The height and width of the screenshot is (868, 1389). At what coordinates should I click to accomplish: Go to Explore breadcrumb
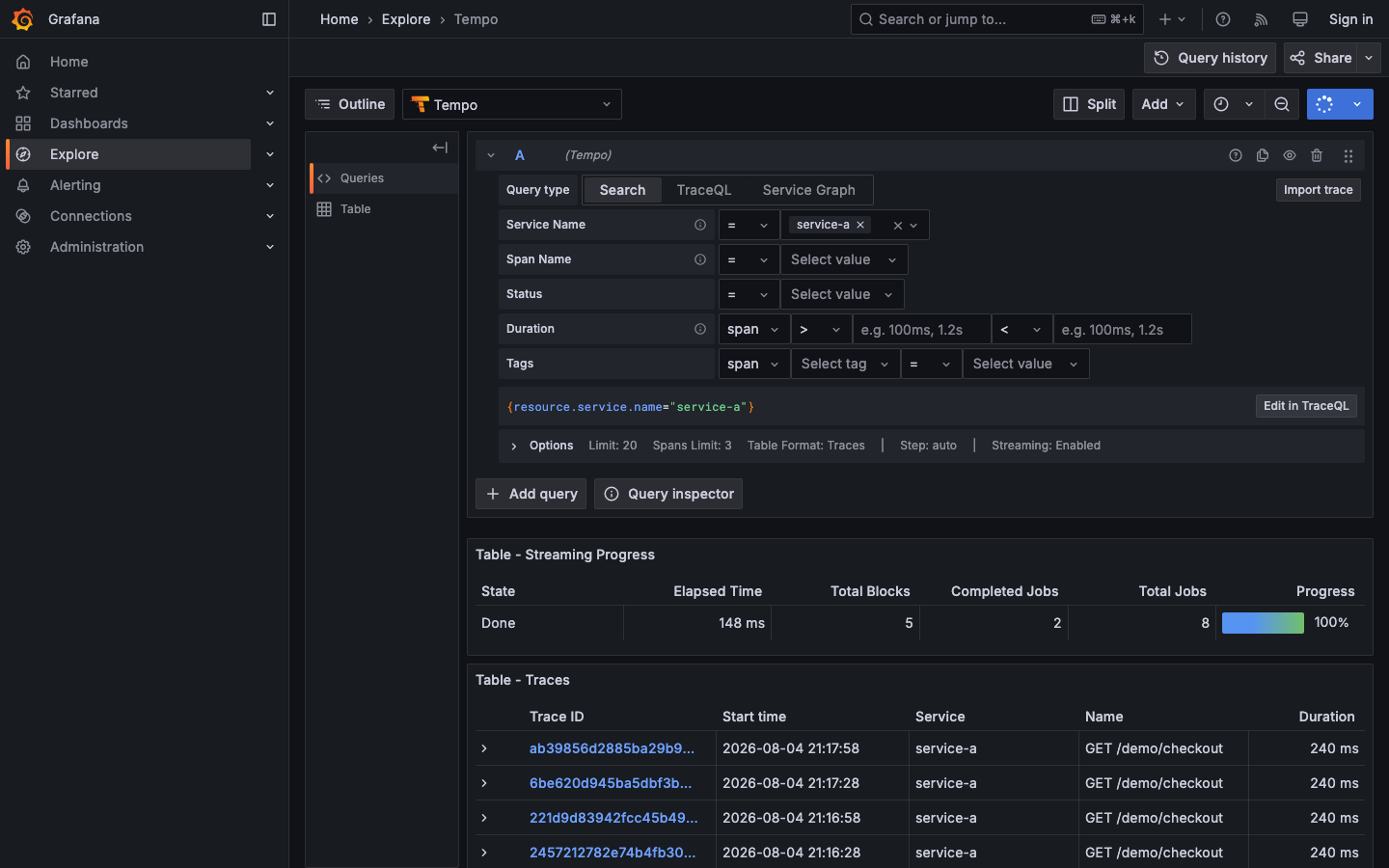(x=406, y=19)
